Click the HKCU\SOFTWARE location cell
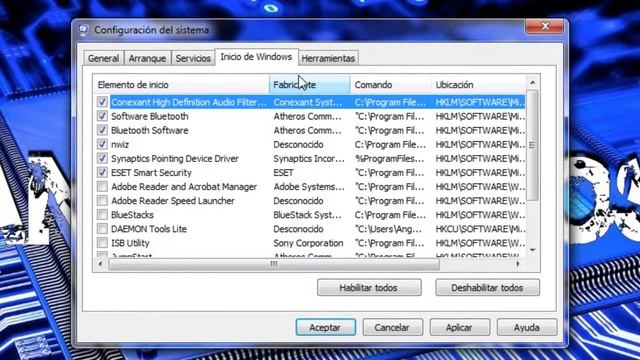 tap(480, 229)
